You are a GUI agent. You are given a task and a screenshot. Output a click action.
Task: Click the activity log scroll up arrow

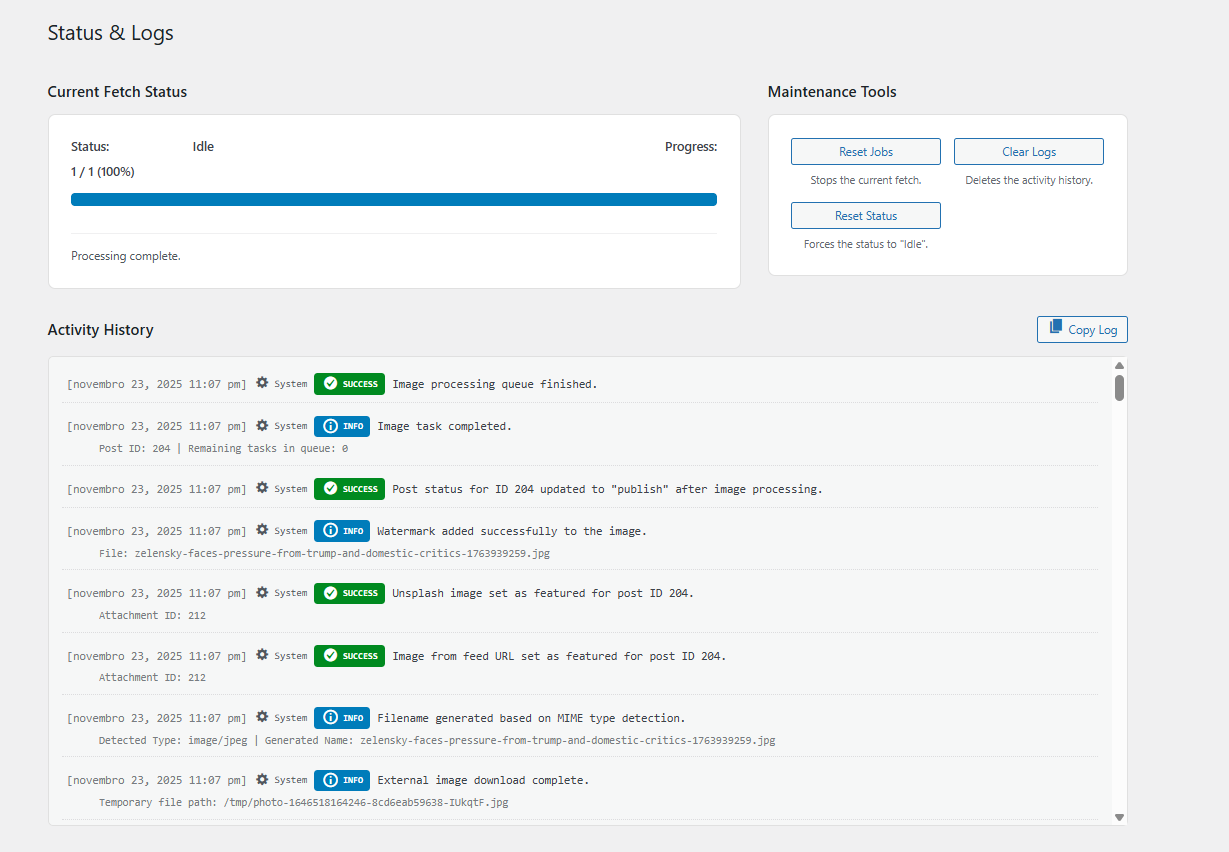[1119, 365]
